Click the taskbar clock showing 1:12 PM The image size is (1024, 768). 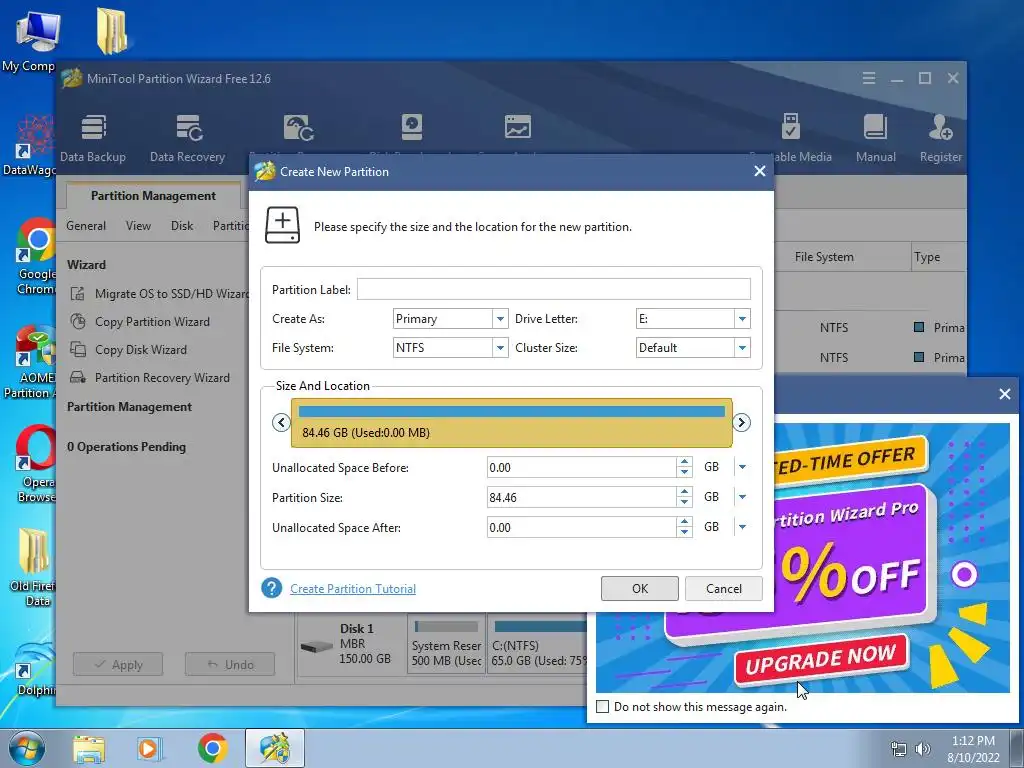[973, 748]
